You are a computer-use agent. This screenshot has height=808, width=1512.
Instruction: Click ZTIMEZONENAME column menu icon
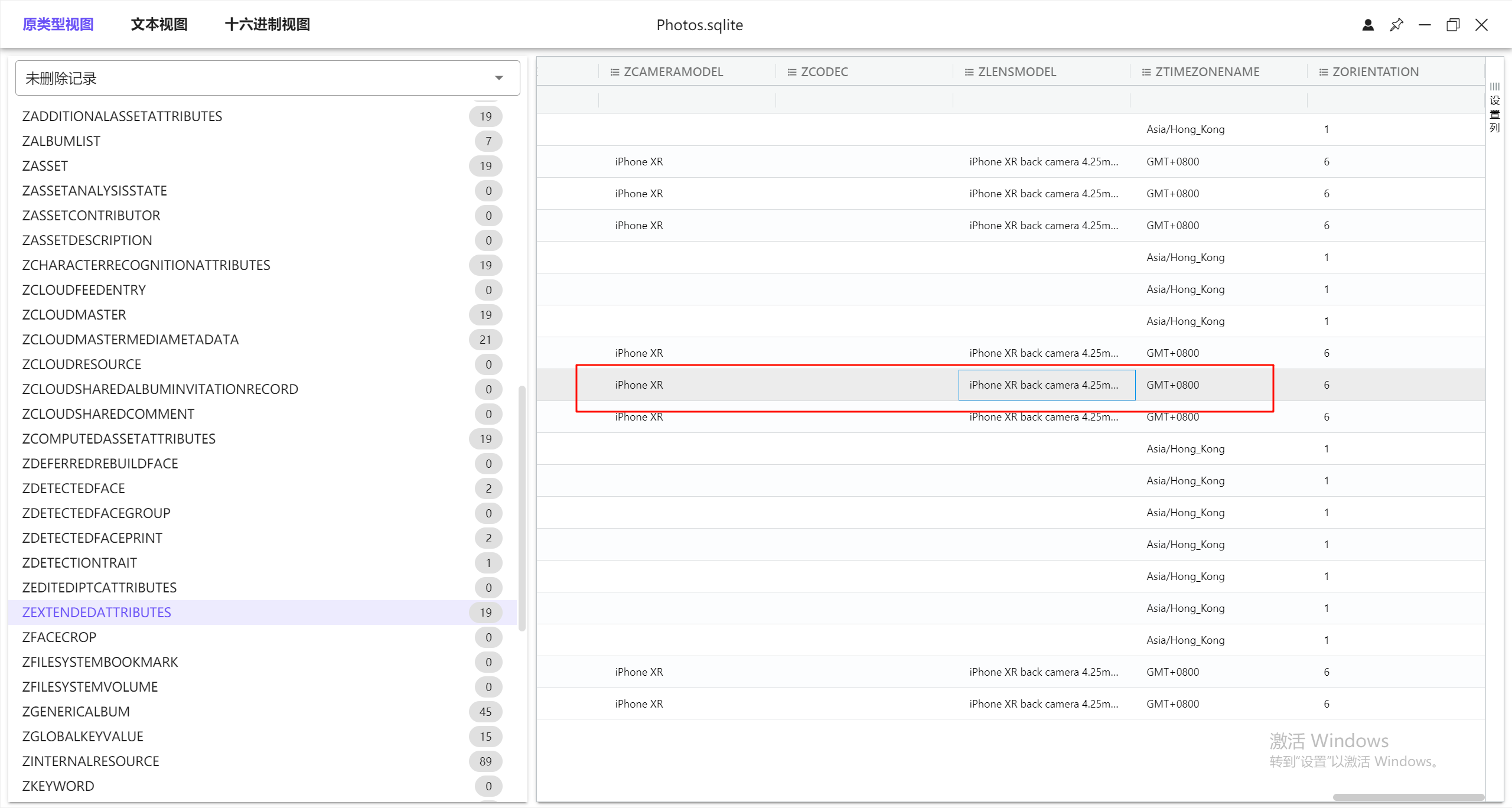coord(1146,72)
